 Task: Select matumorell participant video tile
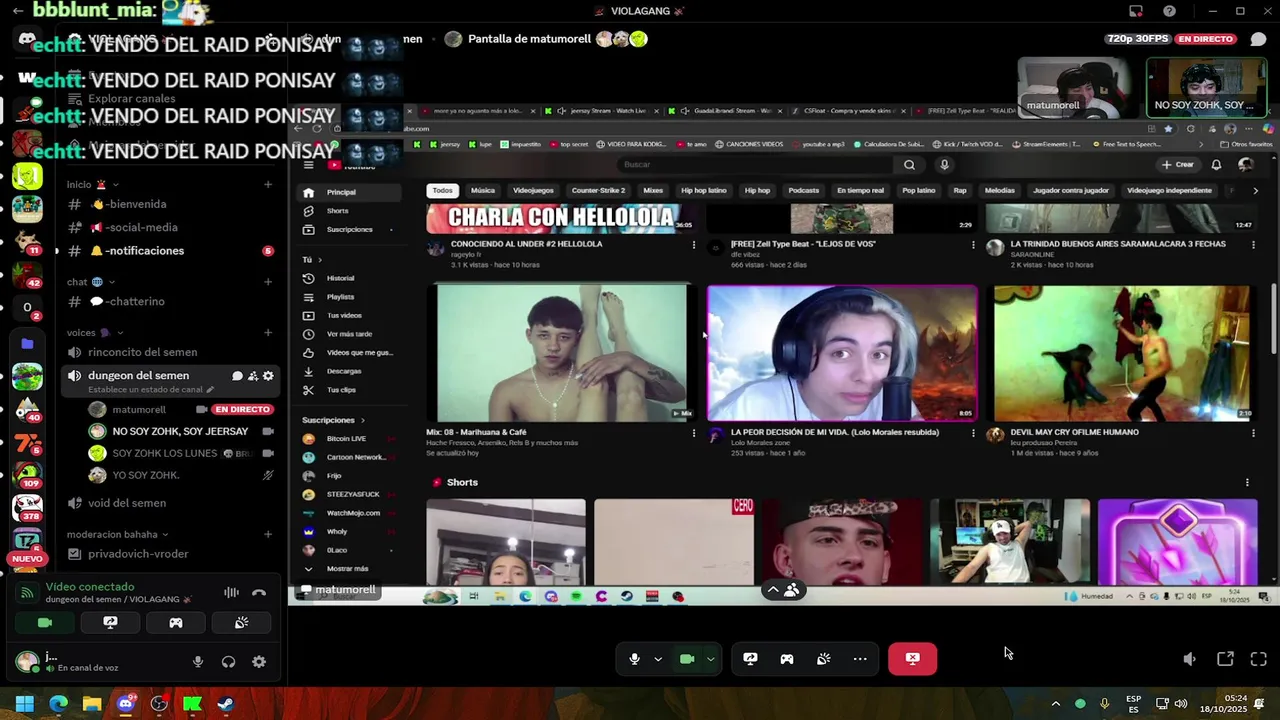click(x=1075, y=87)
